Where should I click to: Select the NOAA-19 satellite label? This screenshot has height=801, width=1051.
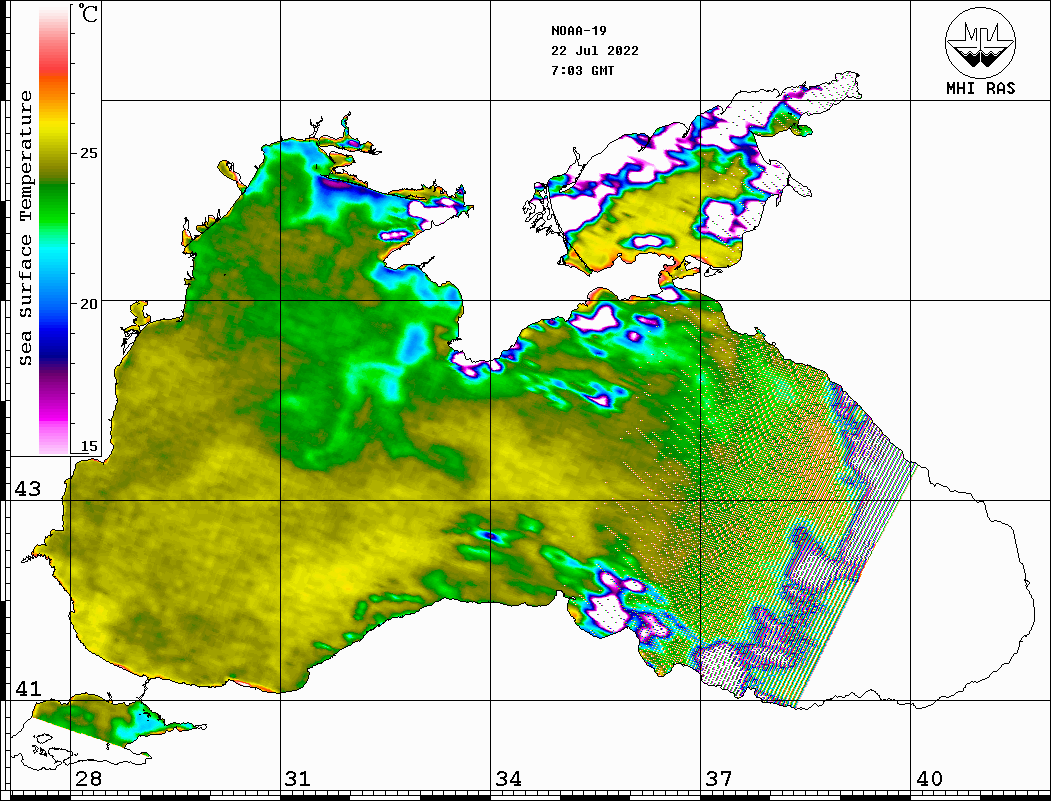click(x=578, y=31)
